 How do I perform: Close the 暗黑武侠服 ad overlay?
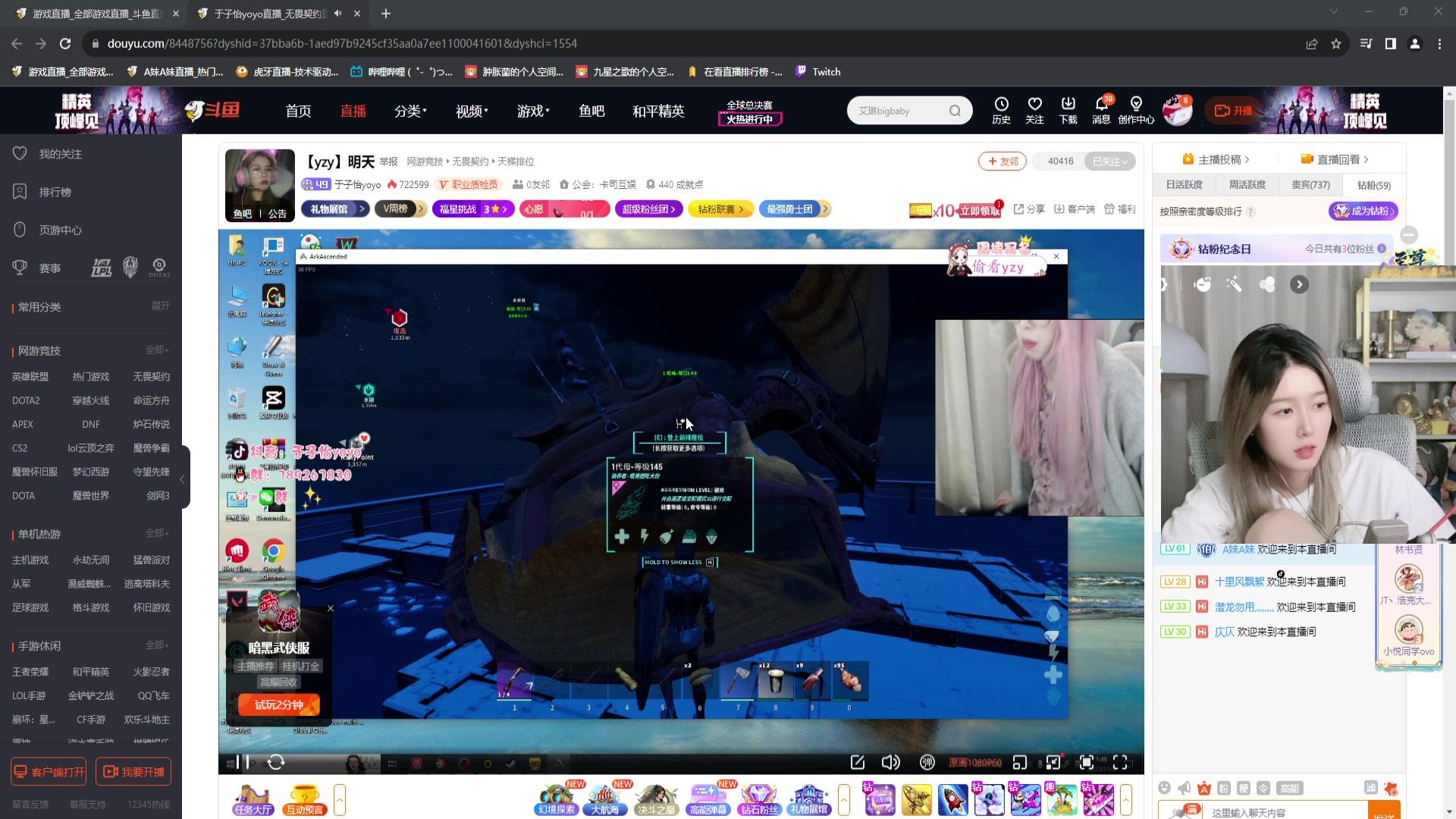point(331,608)
